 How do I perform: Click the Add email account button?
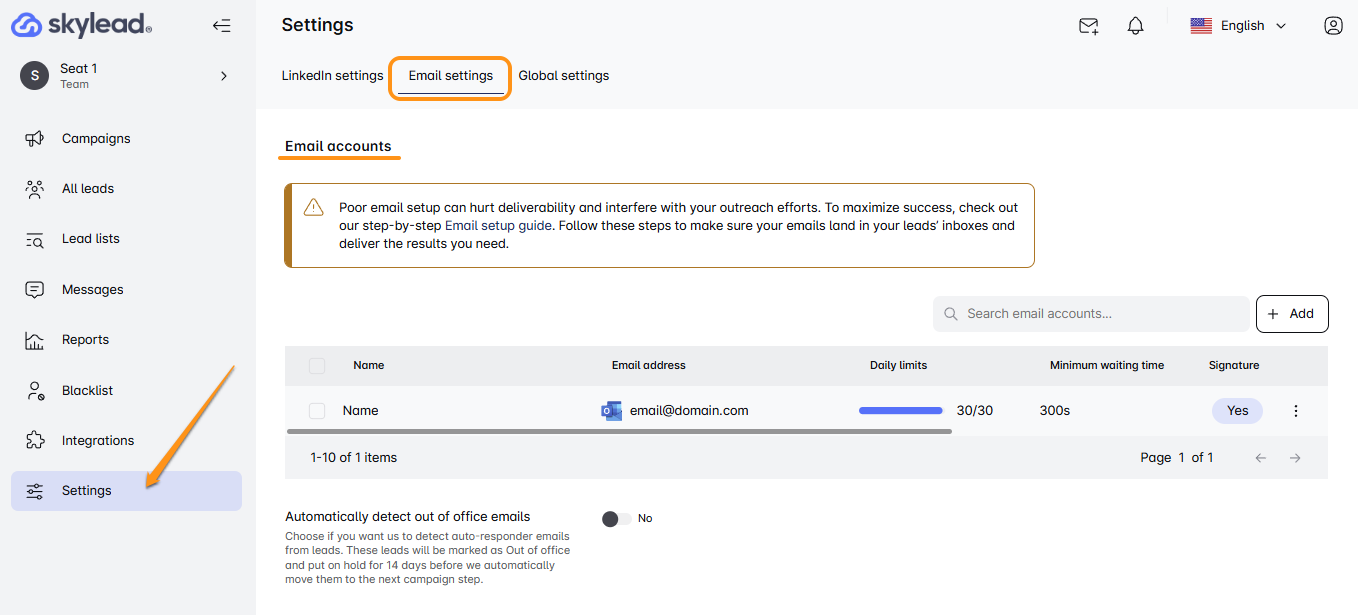1291,314
